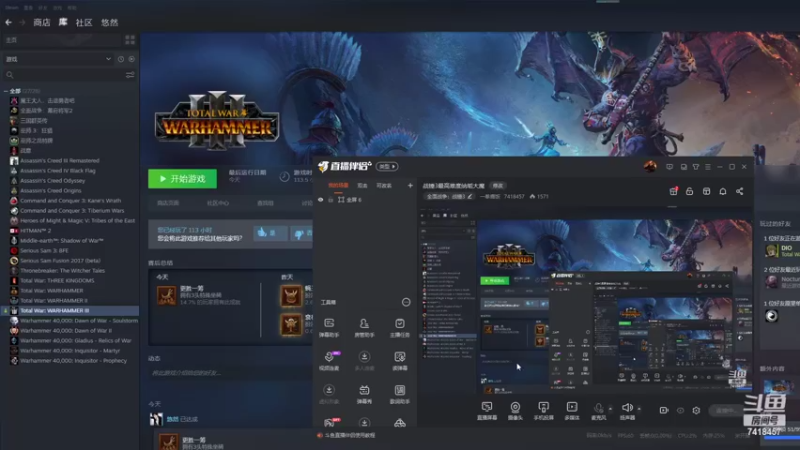Add a 直播屏幕 screen capture source

coord(487,411)
